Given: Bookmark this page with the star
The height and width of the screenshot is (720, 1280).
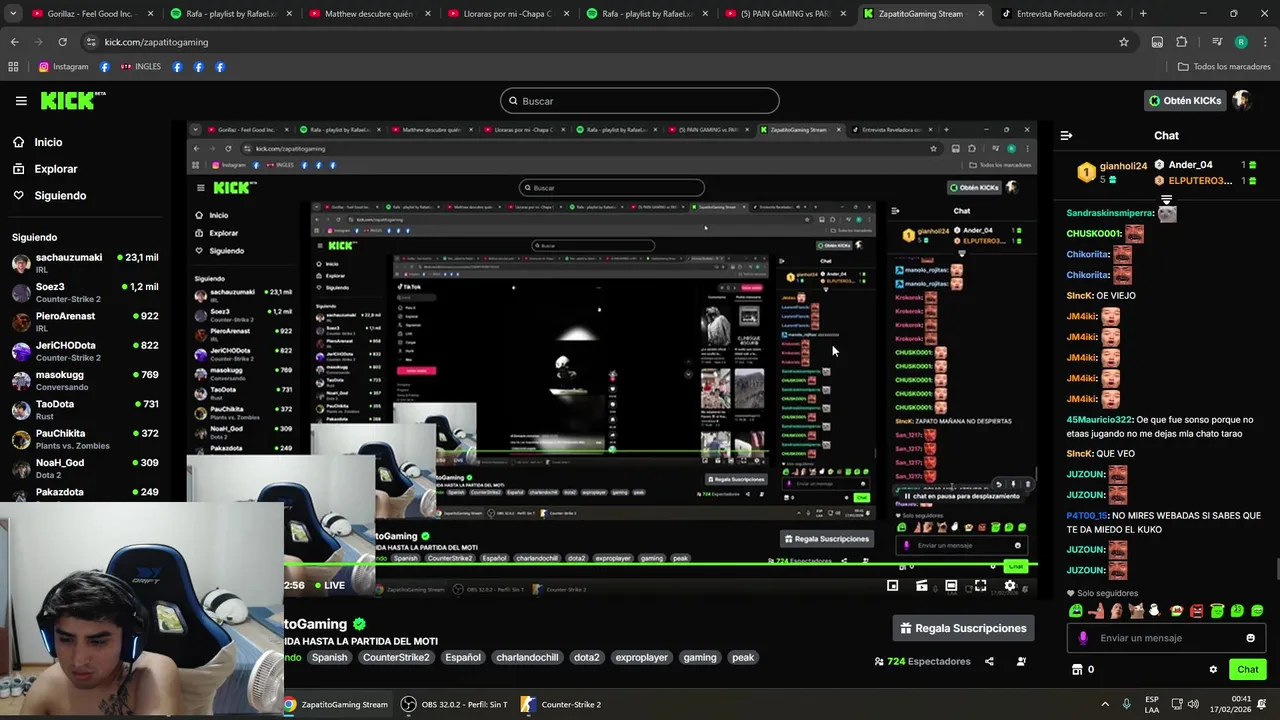Looking at the screenshot, I should pos(1124,42).
